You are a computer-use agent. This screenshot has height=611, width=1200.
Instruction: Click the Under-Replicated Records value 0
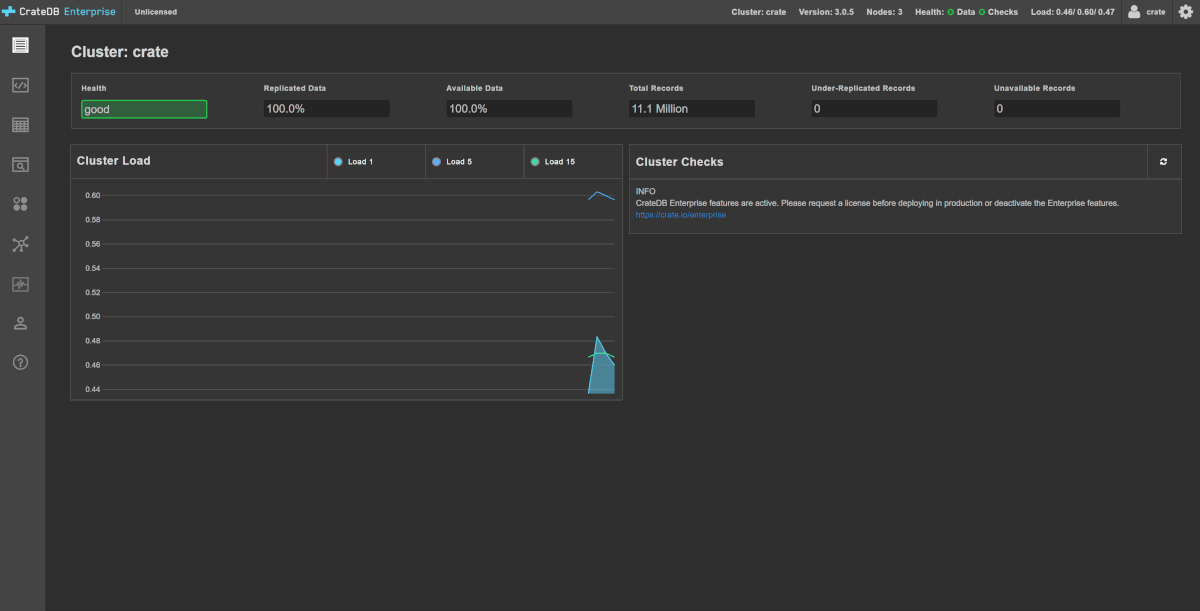[874, 109]
